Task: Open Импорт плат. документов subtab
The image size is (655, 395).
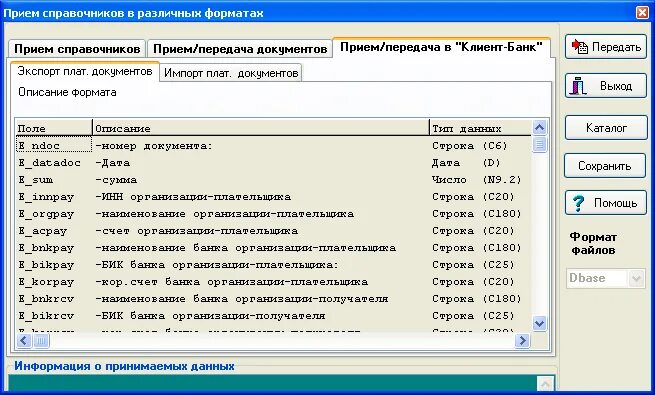Action: 231,73
